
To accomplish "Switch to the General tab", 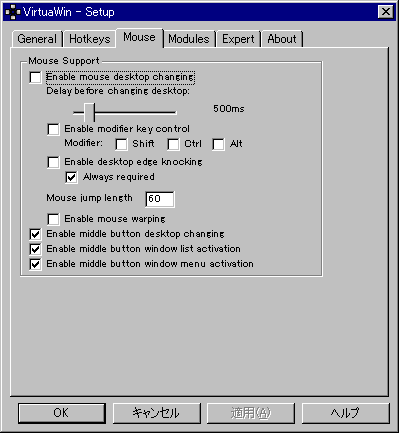I will click(37, 39).
